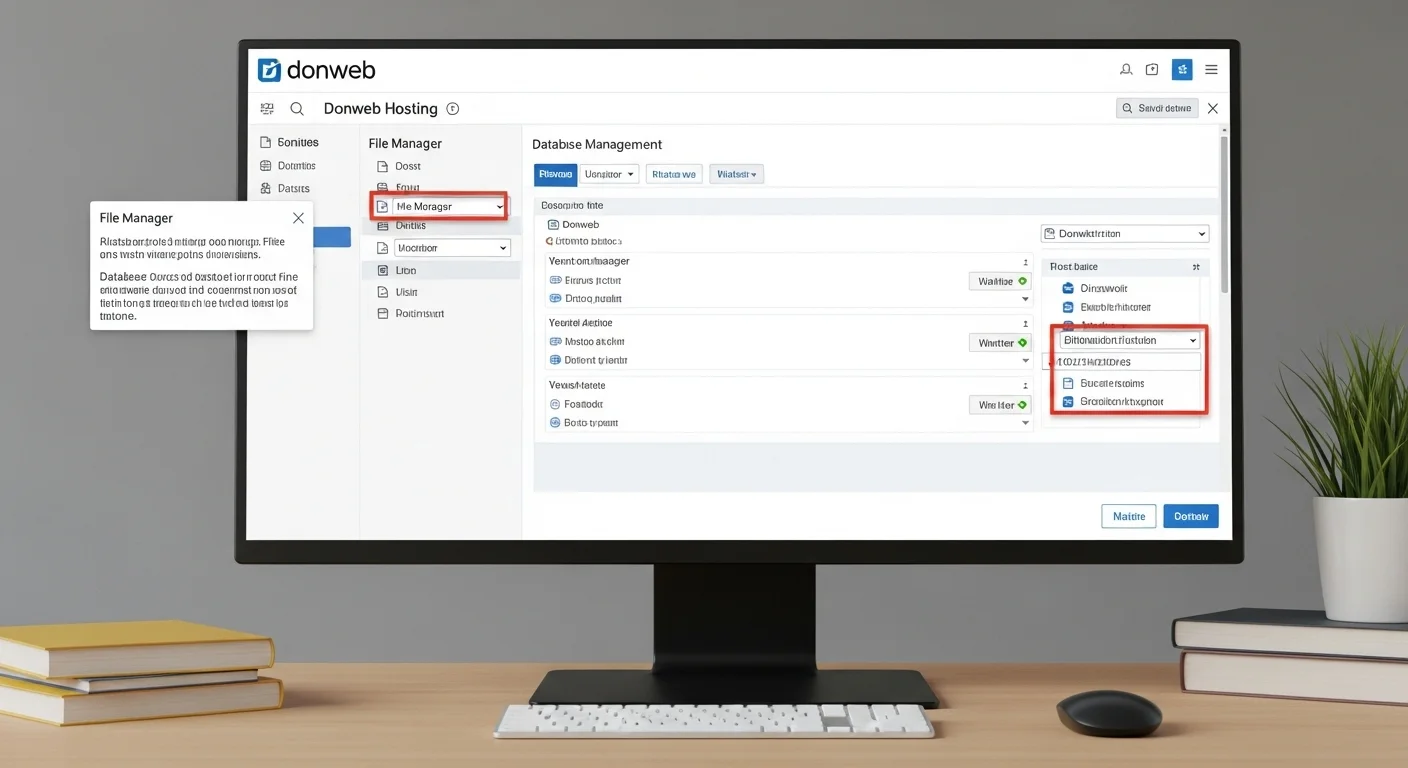The height and width of the screenshot is (768, 1408).
Task: Close the File Manager tooltip popup
Action: click(298, 218)
